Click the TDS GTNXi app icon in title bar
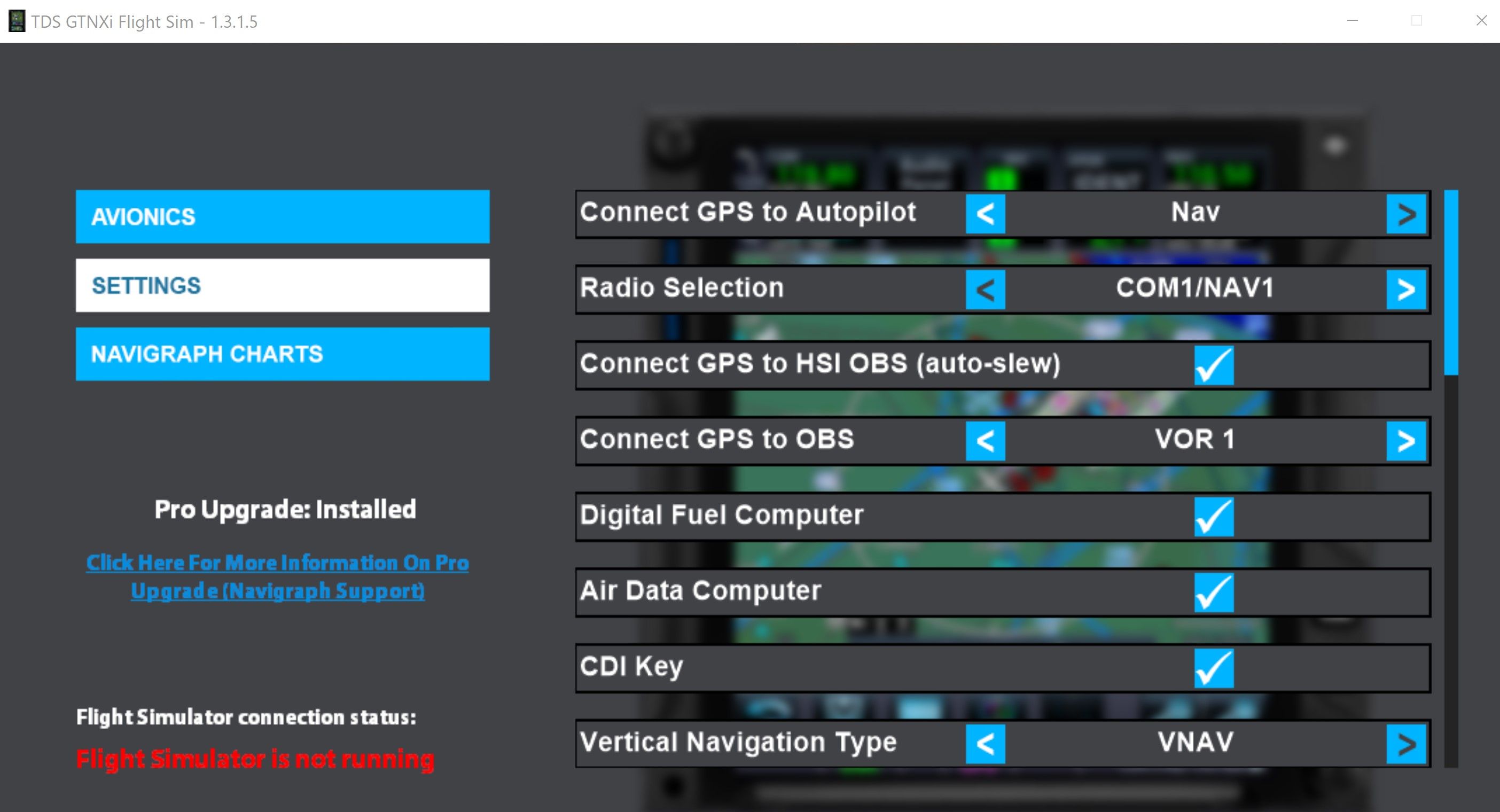 [17, 21]
